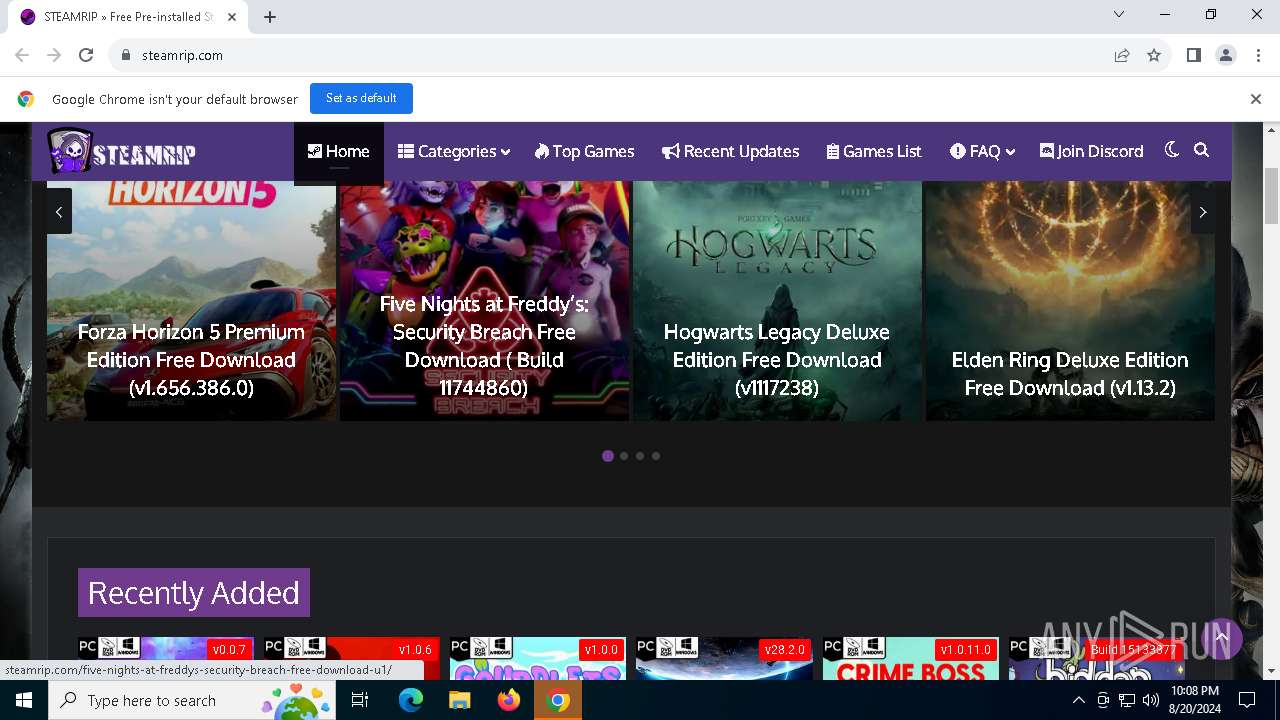Show next slide in carousel
Viewport: 1280px width, 720px height.
pos(1203,211)
